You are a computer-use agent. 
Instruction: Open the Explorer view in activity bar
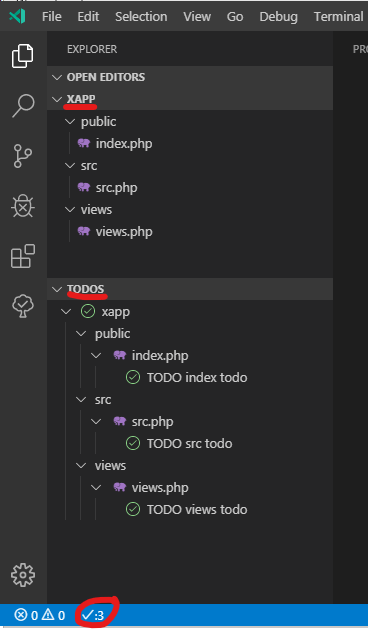point(22,56)
